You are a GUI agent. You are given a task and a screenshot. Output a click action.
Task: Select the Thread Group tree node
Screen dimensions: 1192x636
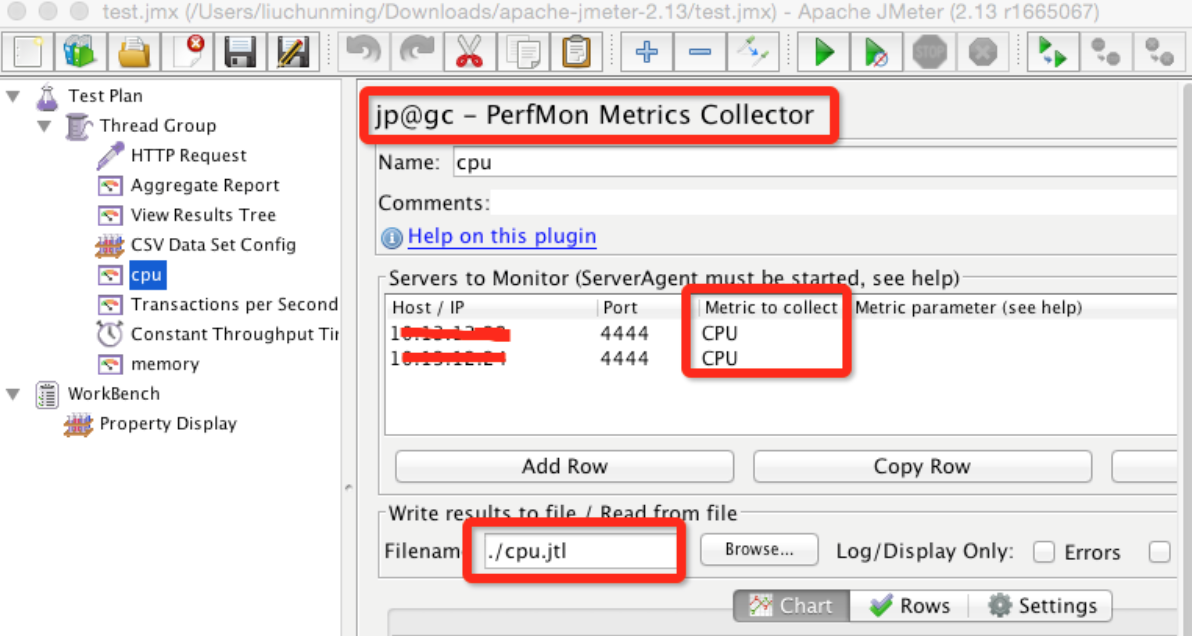[158, 125]
